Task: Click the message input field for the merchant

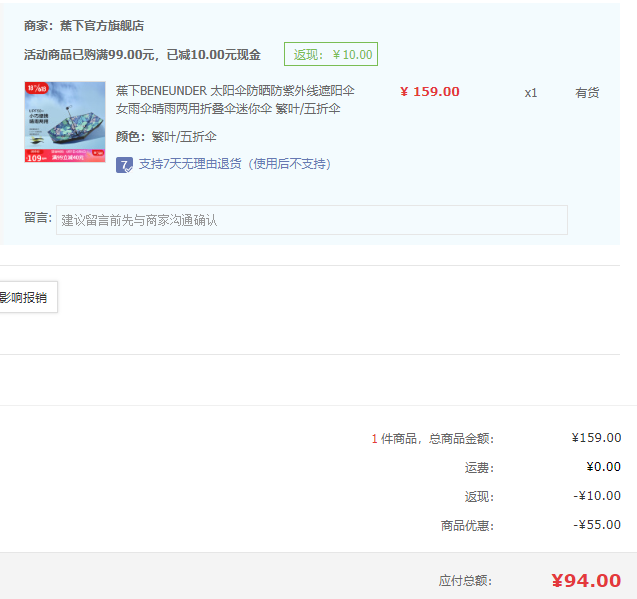Action: point(312,220)
